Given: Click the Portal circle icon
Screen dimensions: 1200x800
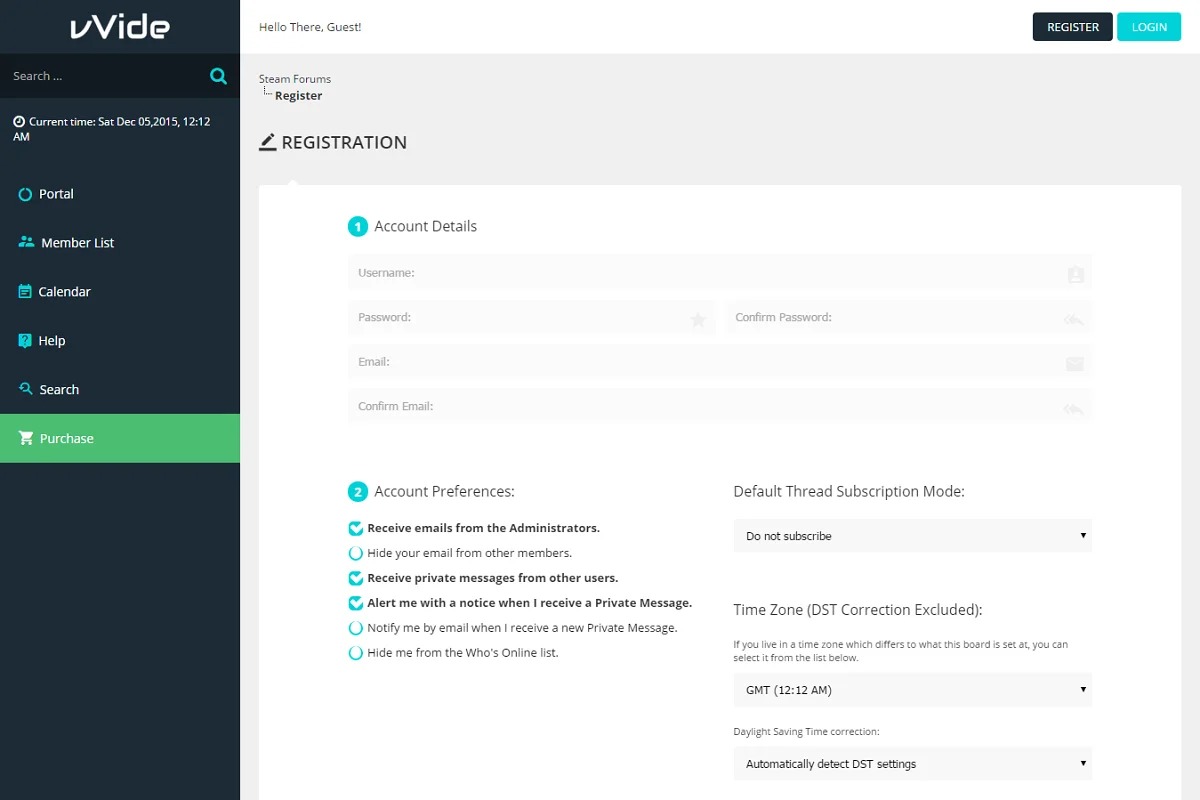Looking at the screenshot, I should (x=25, y=194).
